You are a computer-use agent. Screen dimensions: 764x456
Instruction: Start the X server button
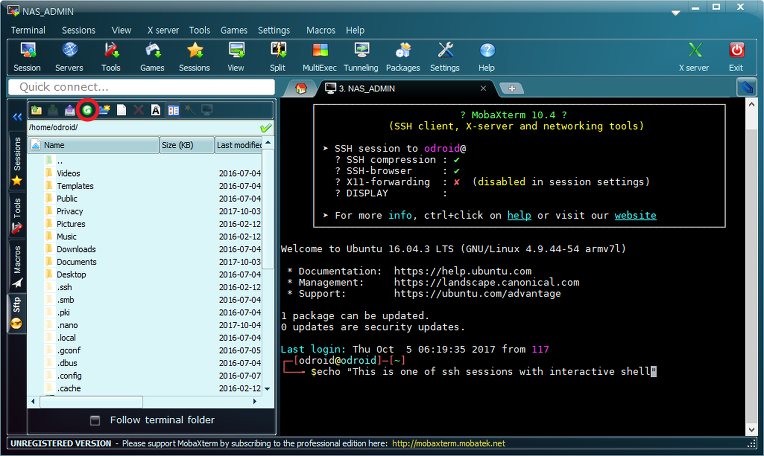coord(694,57)
